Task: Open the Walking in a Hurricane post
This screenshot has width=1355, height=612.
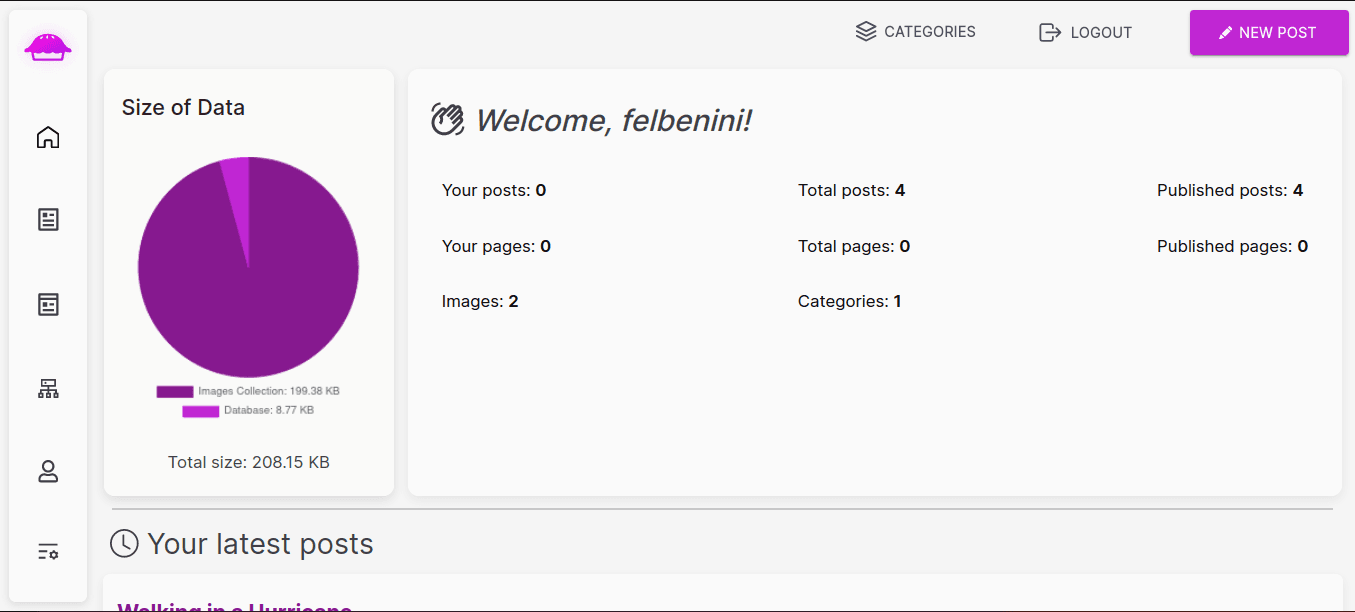Action: (x=235, y=606)
